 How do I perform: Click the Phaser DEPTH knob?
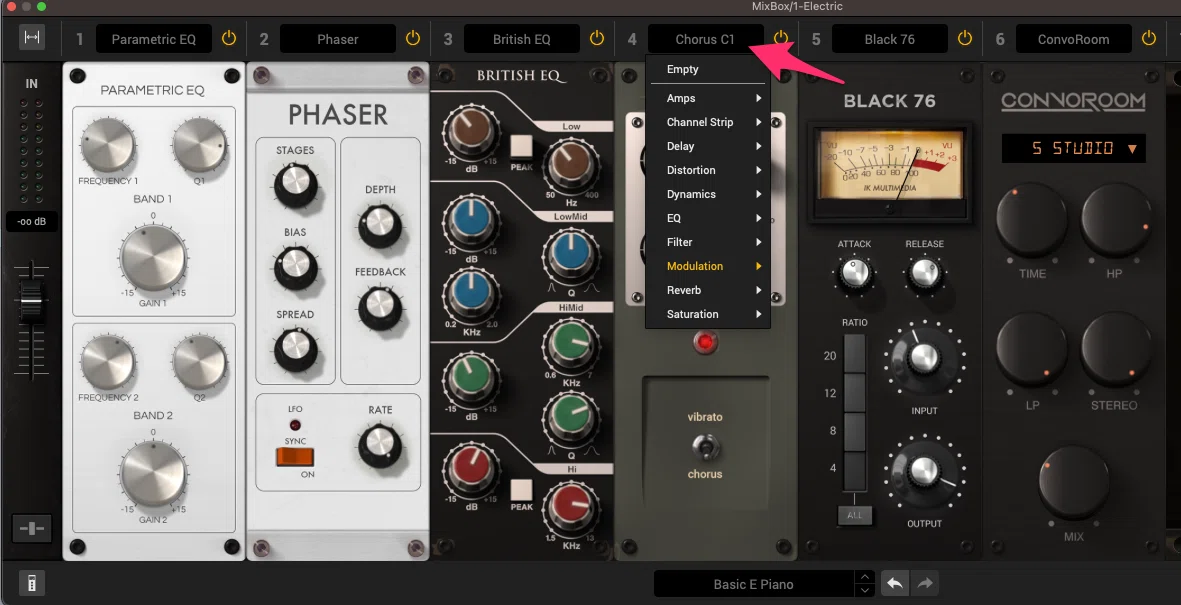(380, 224)
